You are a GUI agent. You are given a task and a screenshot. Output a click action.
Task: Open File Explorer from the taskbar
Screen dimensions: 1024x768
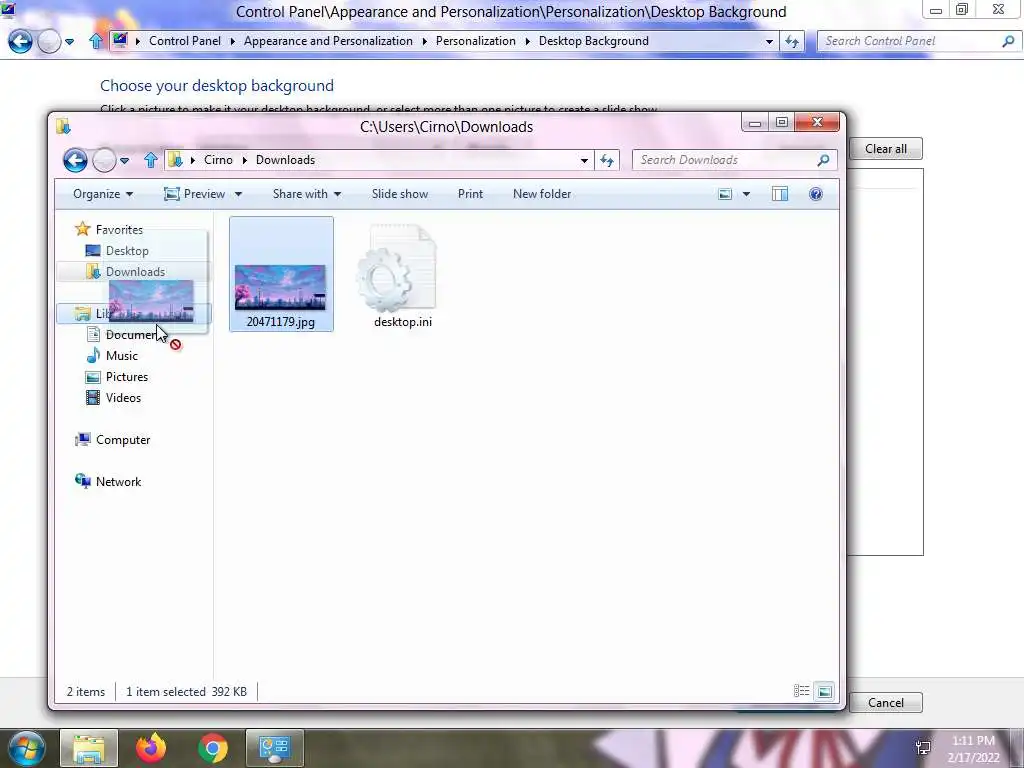pos(89,748)
